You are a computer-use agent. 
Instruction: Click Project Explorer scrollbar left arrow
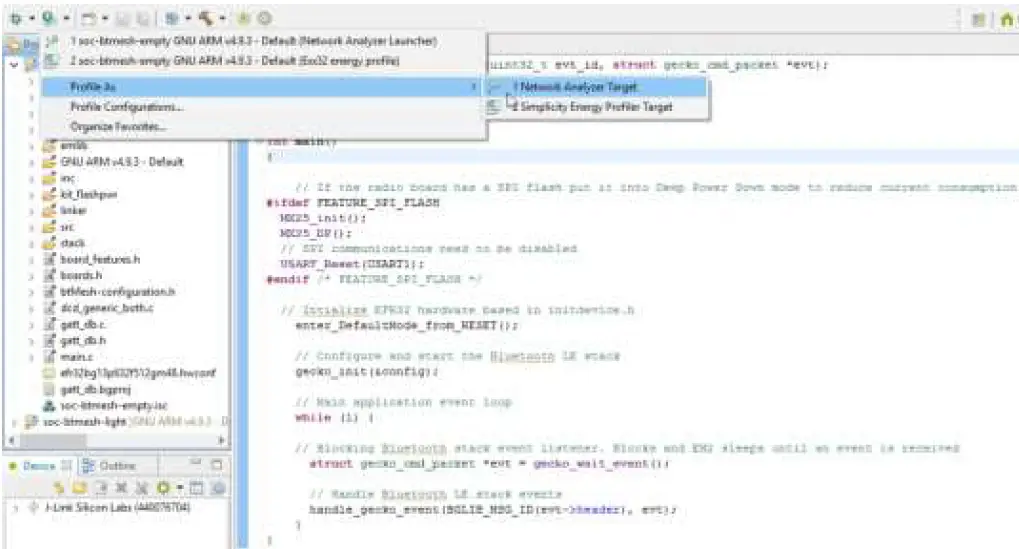(x=12, y=440)
